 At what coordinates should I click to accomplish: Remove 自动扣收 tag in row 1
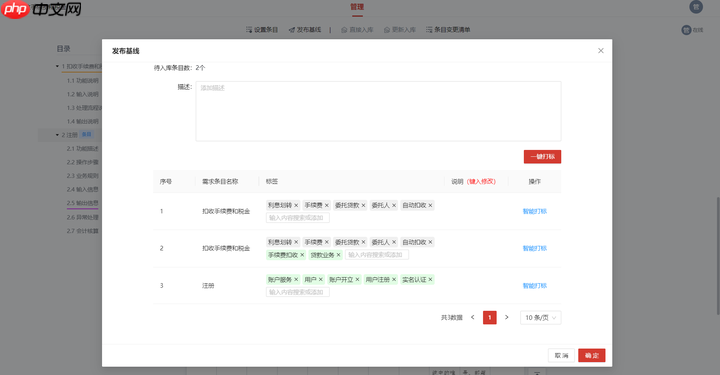click(430, 205)
